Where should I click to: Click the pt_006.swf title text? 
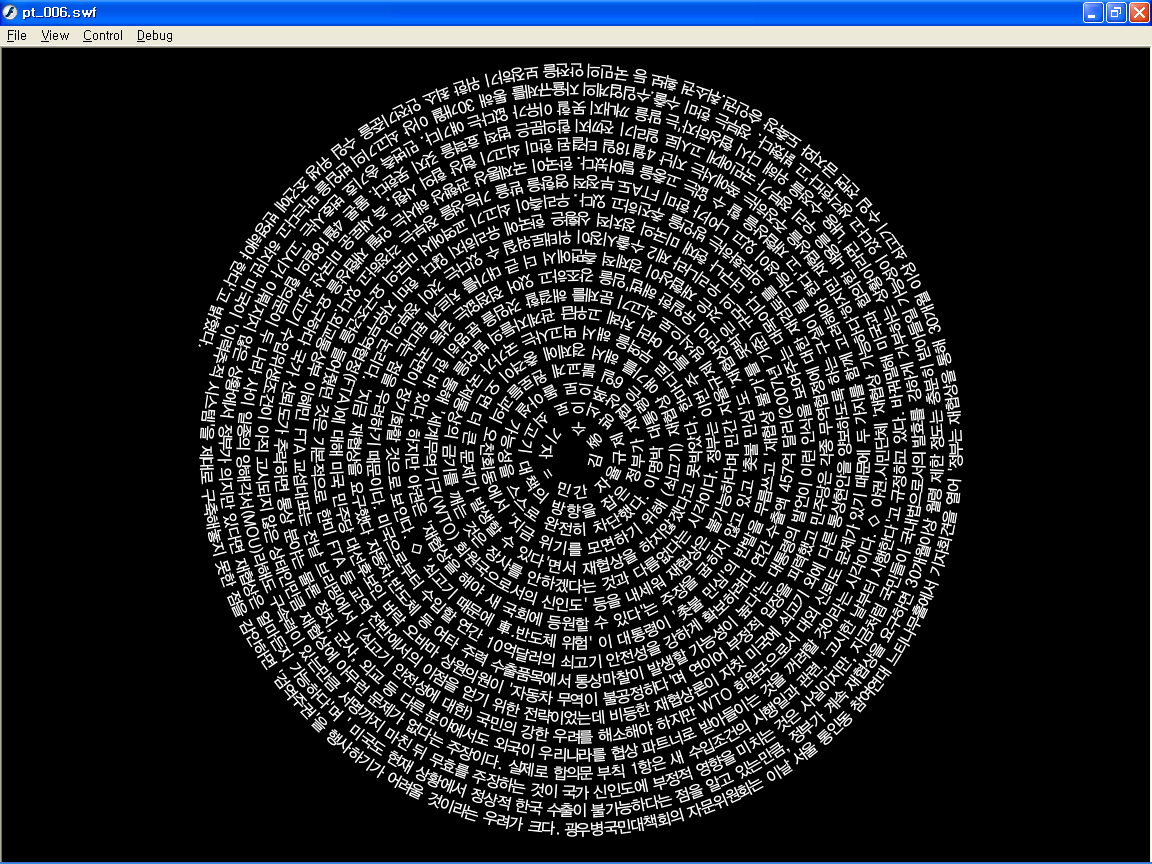click(x=55, y=13)
